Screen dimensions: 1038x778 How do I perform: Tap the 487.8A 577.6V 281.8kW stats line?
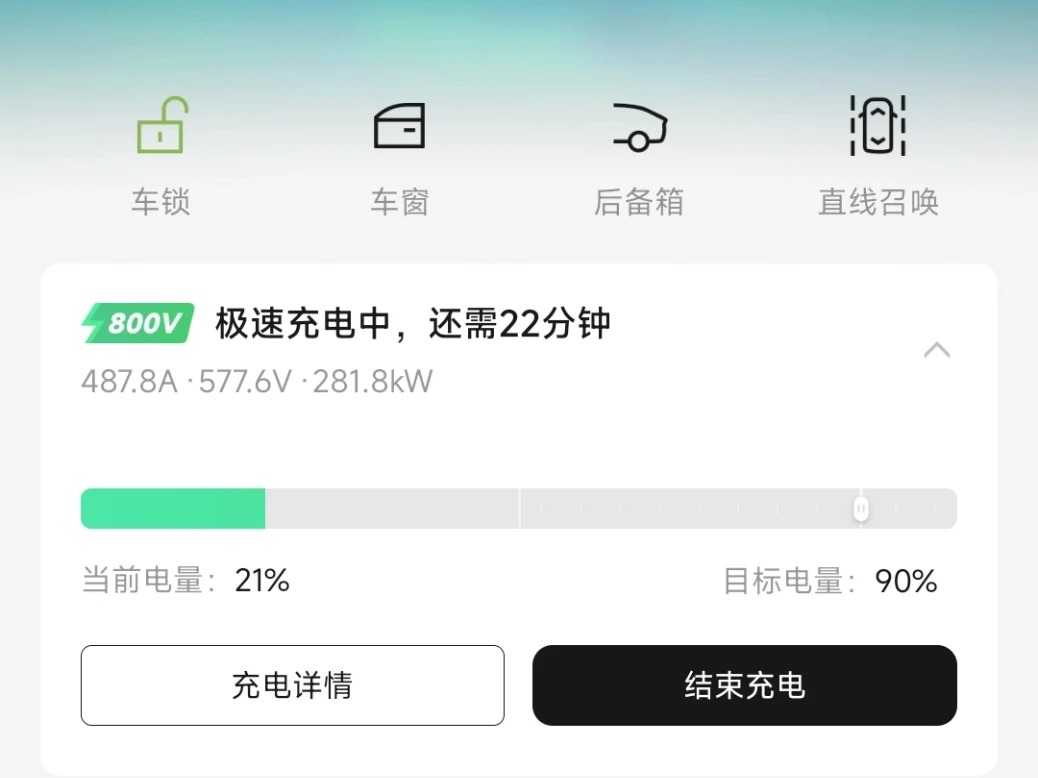[257, 382]
